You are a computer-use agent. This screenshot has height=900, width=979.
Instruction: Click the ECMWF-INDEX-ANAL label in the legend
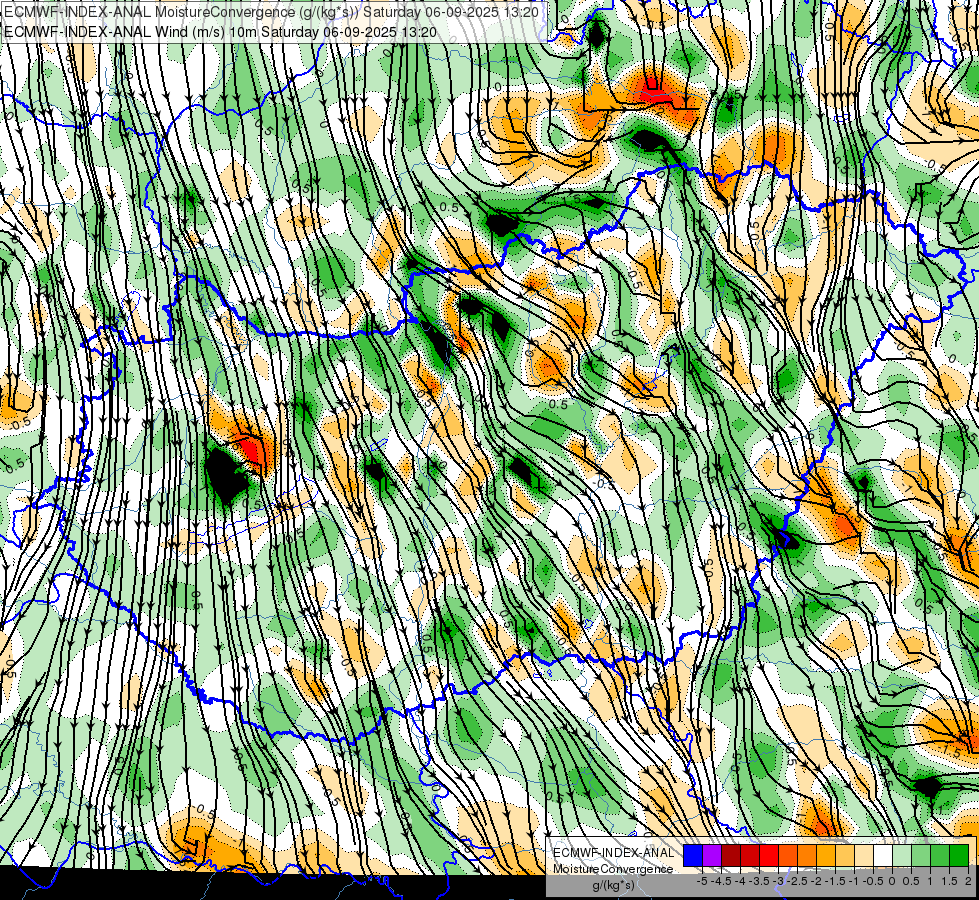click(614, 853)
